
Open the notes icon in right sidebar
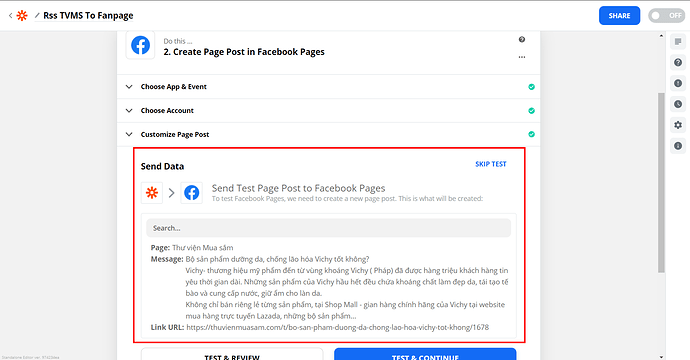click(x=678, y=42)
